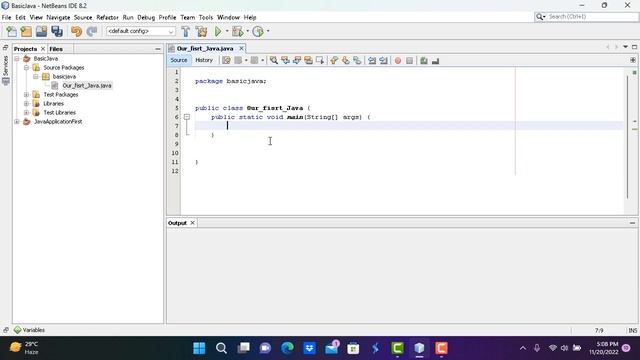Viewport: 640px width, 360px height.
Task: Click Find Selection magnifier in editor toolbar
Action: click(274, 60)
